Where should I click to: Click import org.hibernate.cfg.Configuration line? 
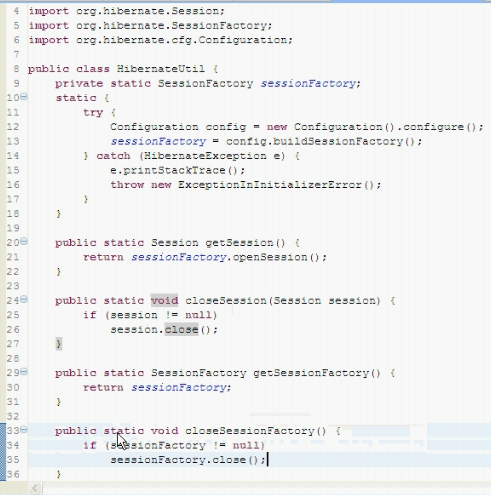161,40
